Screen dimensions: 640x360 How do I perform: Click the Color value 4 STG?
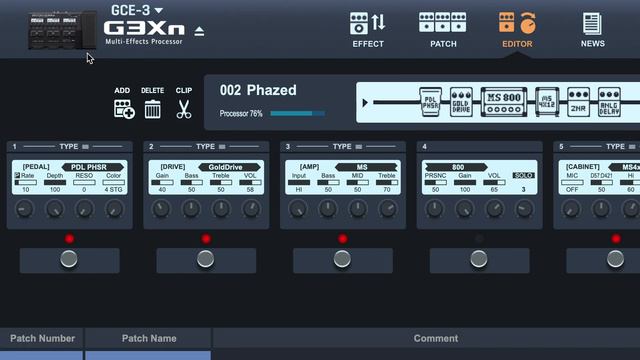click(x=113, y=189)
